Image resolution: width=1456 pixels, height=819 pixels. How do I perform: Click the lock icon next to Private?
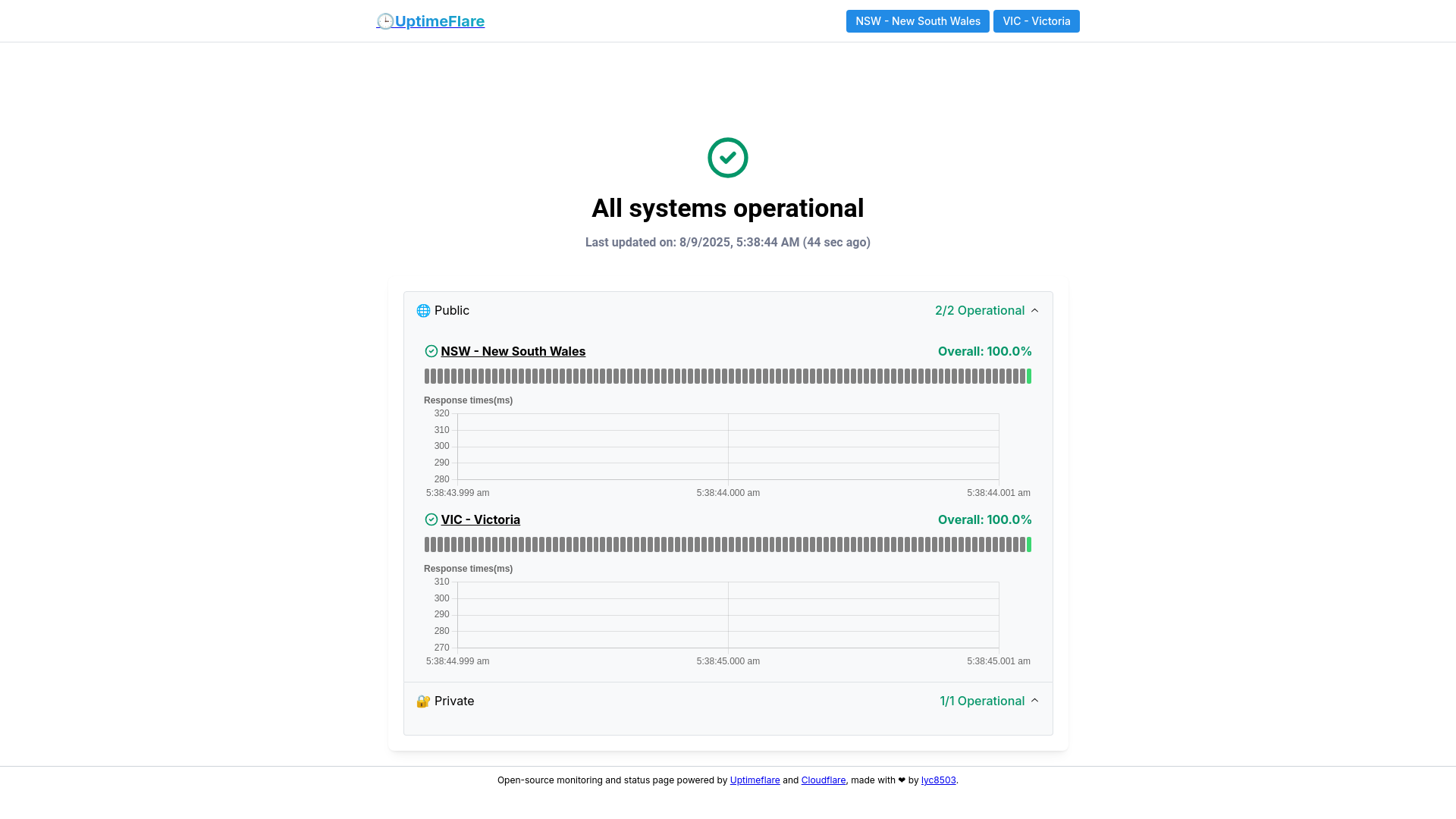pos(423,701)
